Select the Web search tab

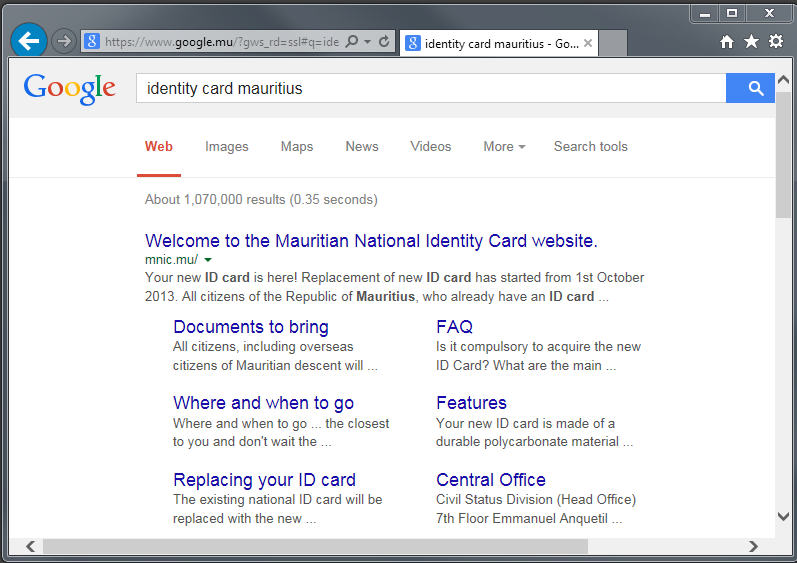coord(159,146)
